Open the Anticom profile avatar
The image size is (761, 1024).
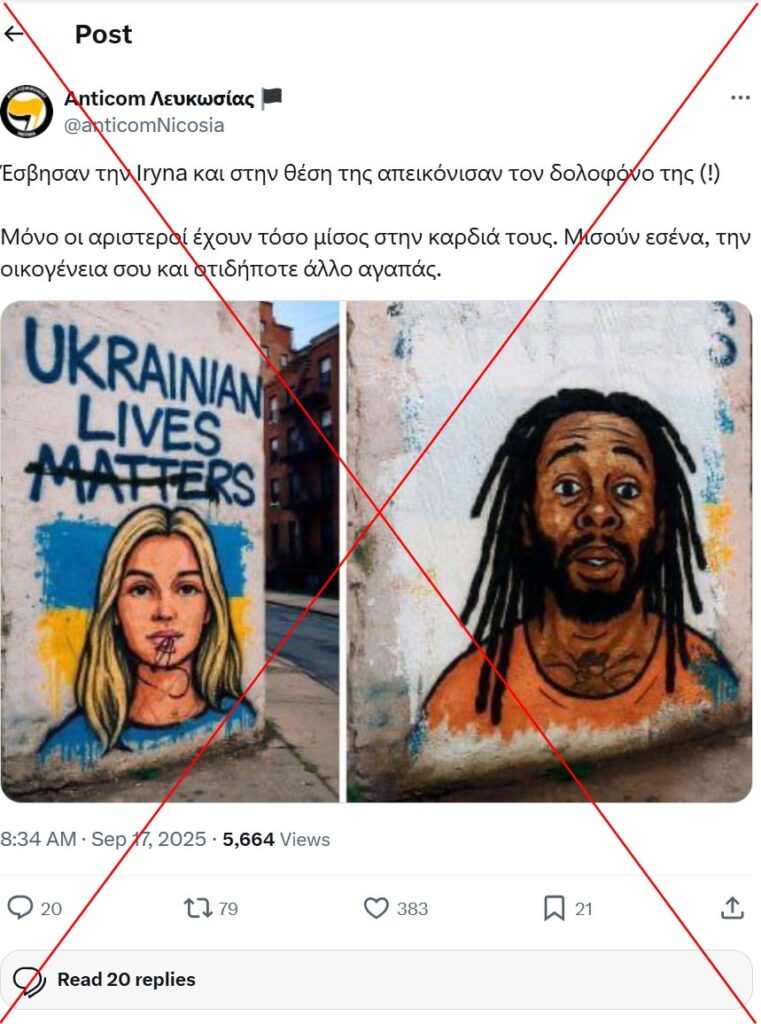pos(26,112)
